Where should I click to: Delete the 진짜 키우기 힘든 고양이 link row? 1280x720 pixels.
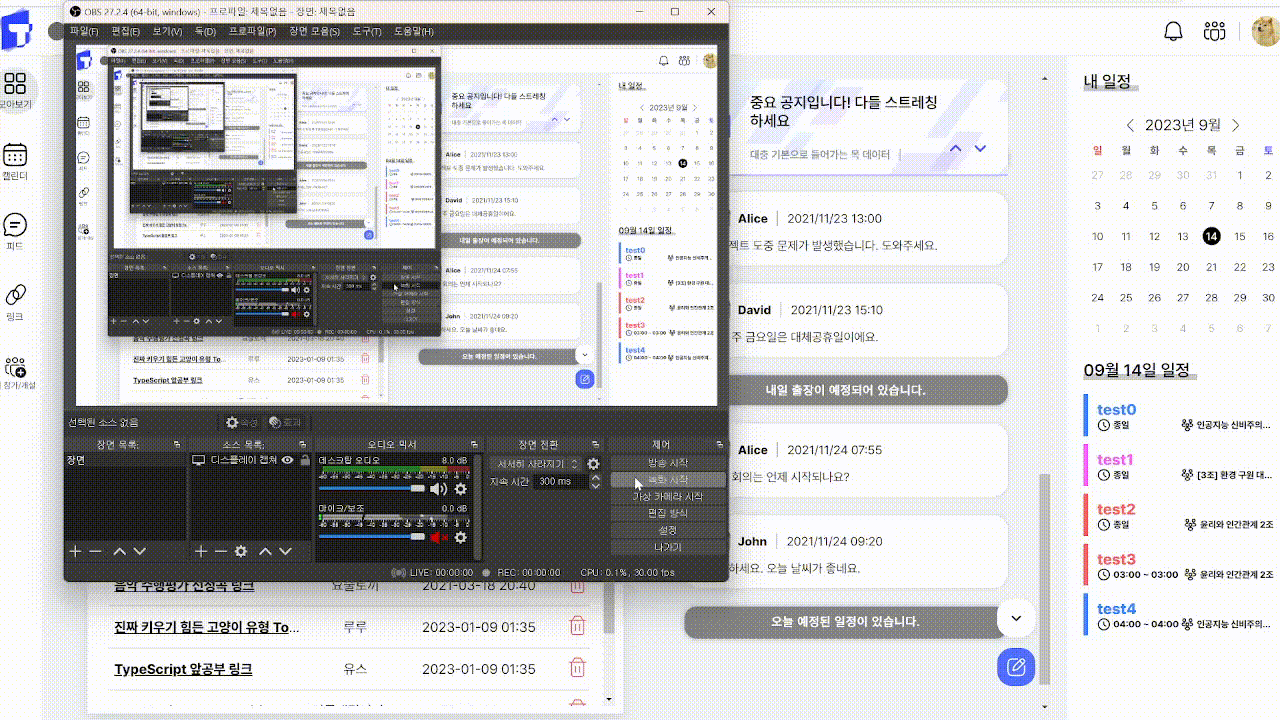[x=577, y=627]
